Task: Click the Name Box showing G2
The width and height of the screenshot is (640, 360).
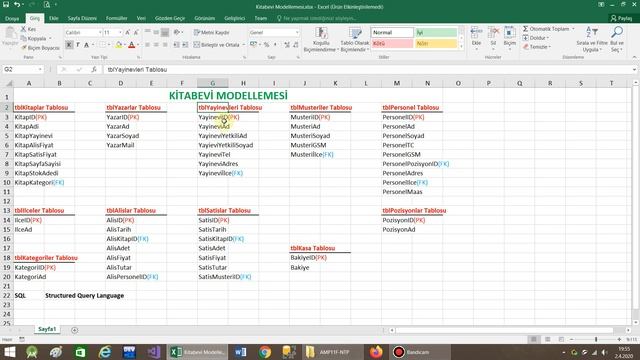Action: [x=22, y=69]
